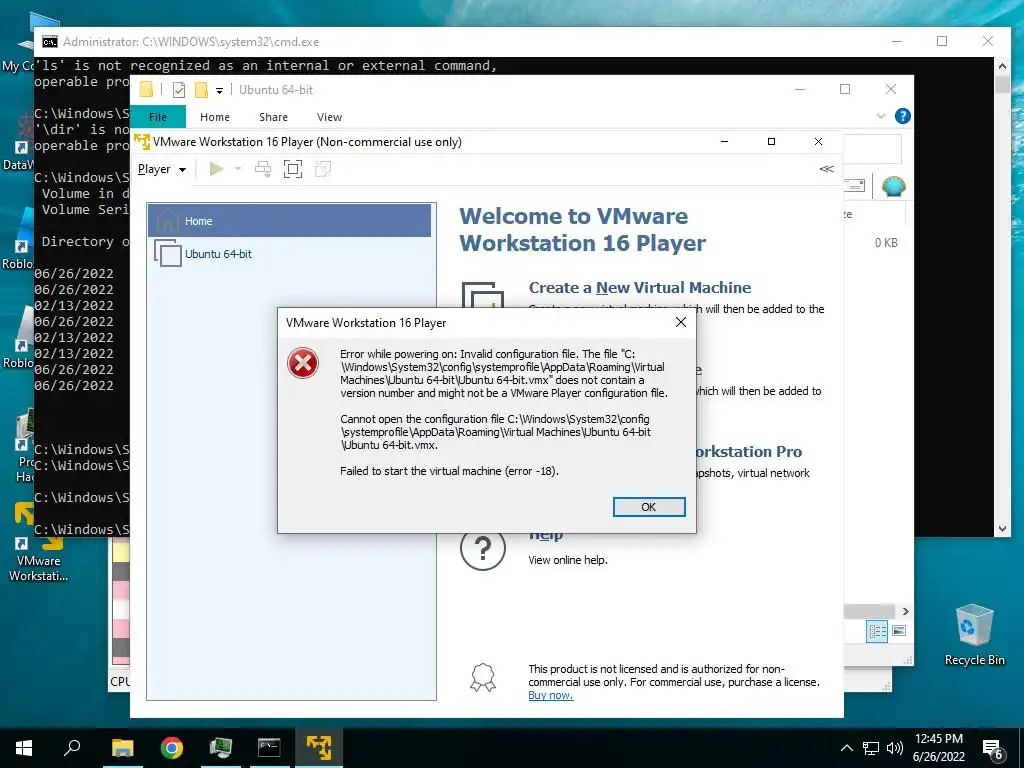
Task: Show hidden system tray icons chevron
Action: [846, 748]
